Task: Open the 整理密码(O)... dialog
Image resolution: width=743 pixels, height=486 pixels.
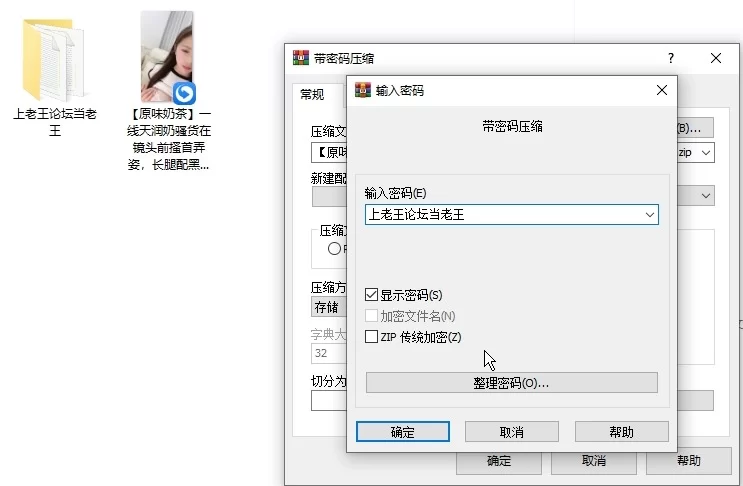Action: [x=511, y=383]
